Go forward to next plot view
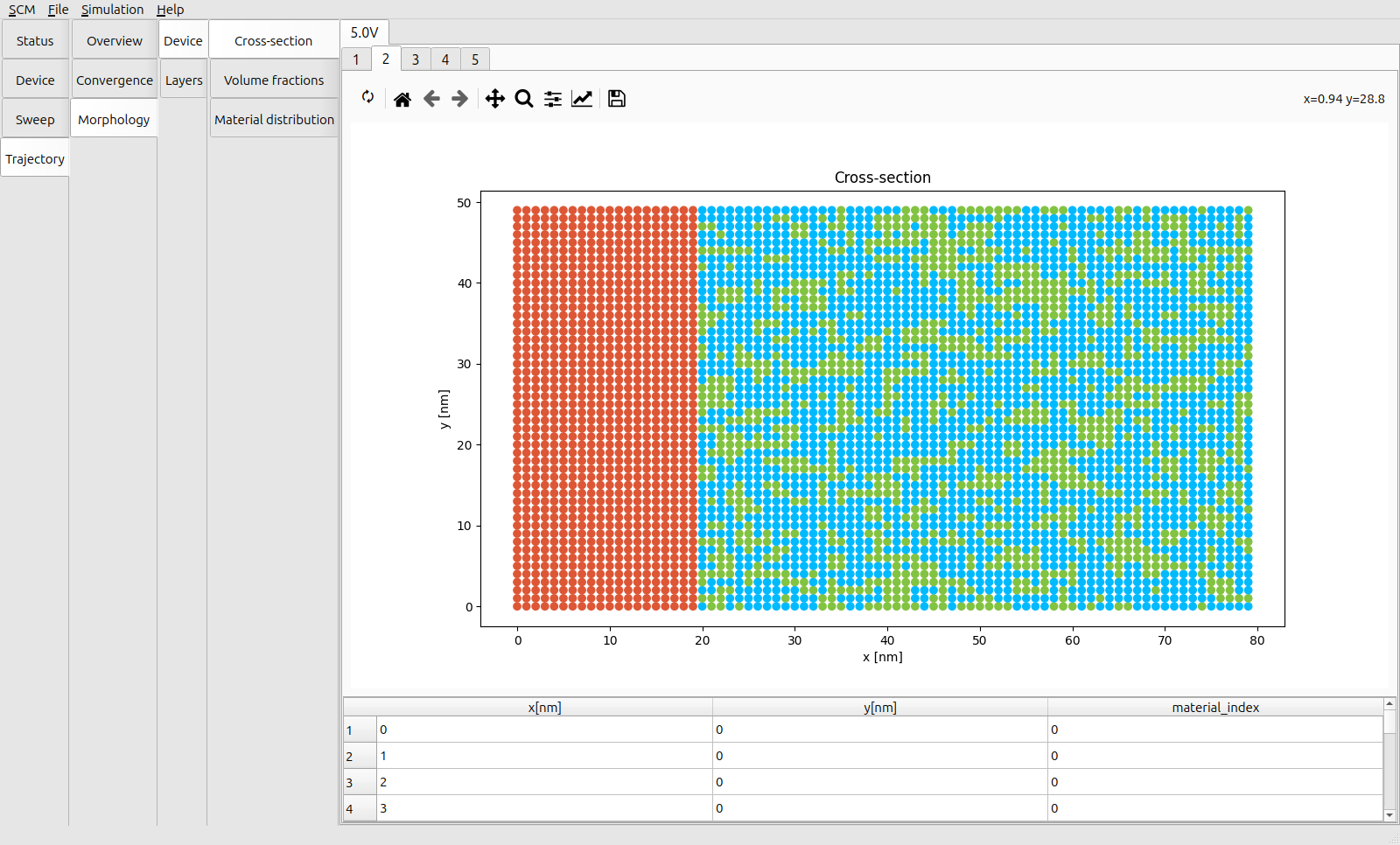1400x845 pixels. 460,99
